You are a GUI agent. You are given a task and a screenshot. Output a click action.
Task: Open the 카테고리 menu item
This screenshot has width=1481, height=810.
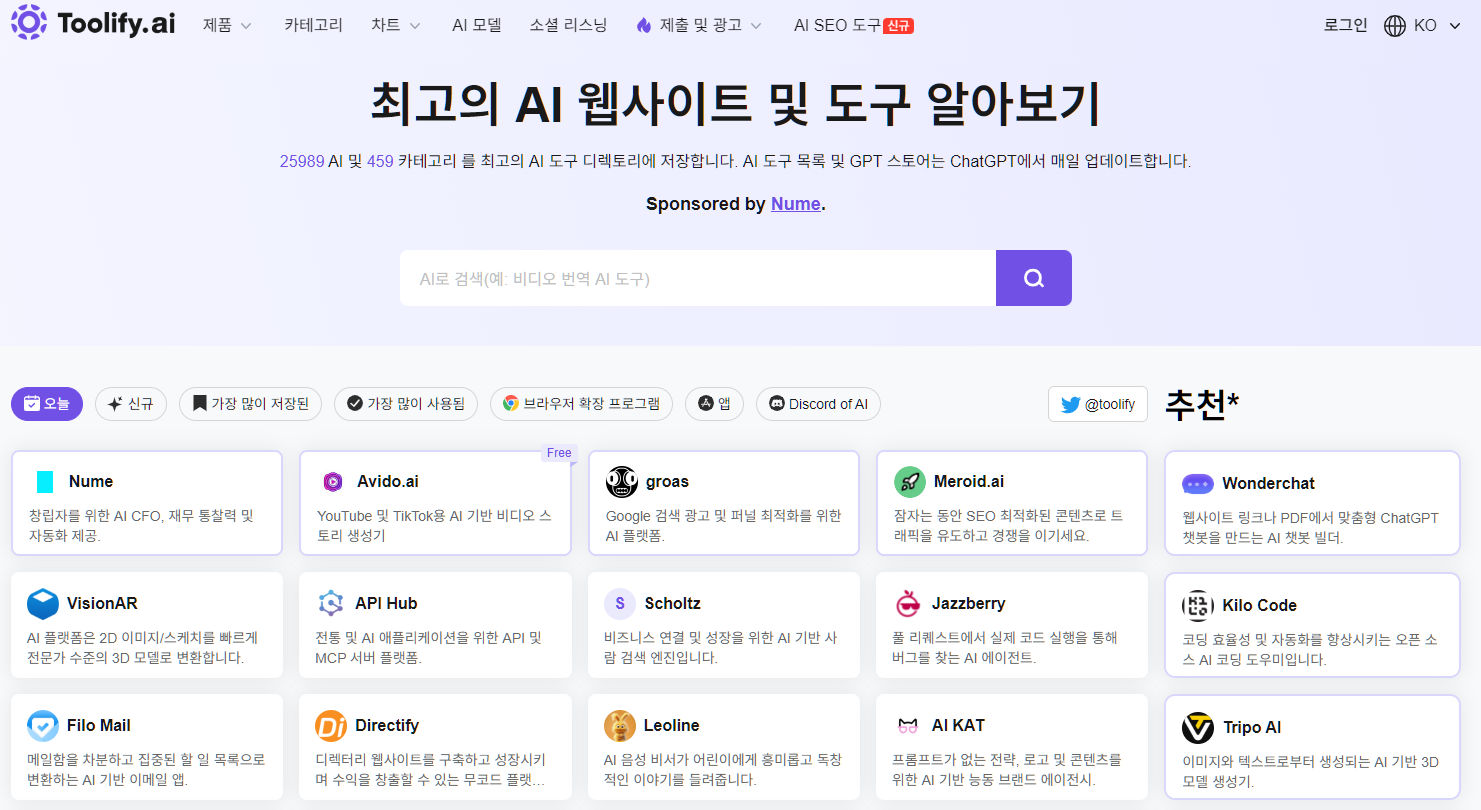(313, 25)
